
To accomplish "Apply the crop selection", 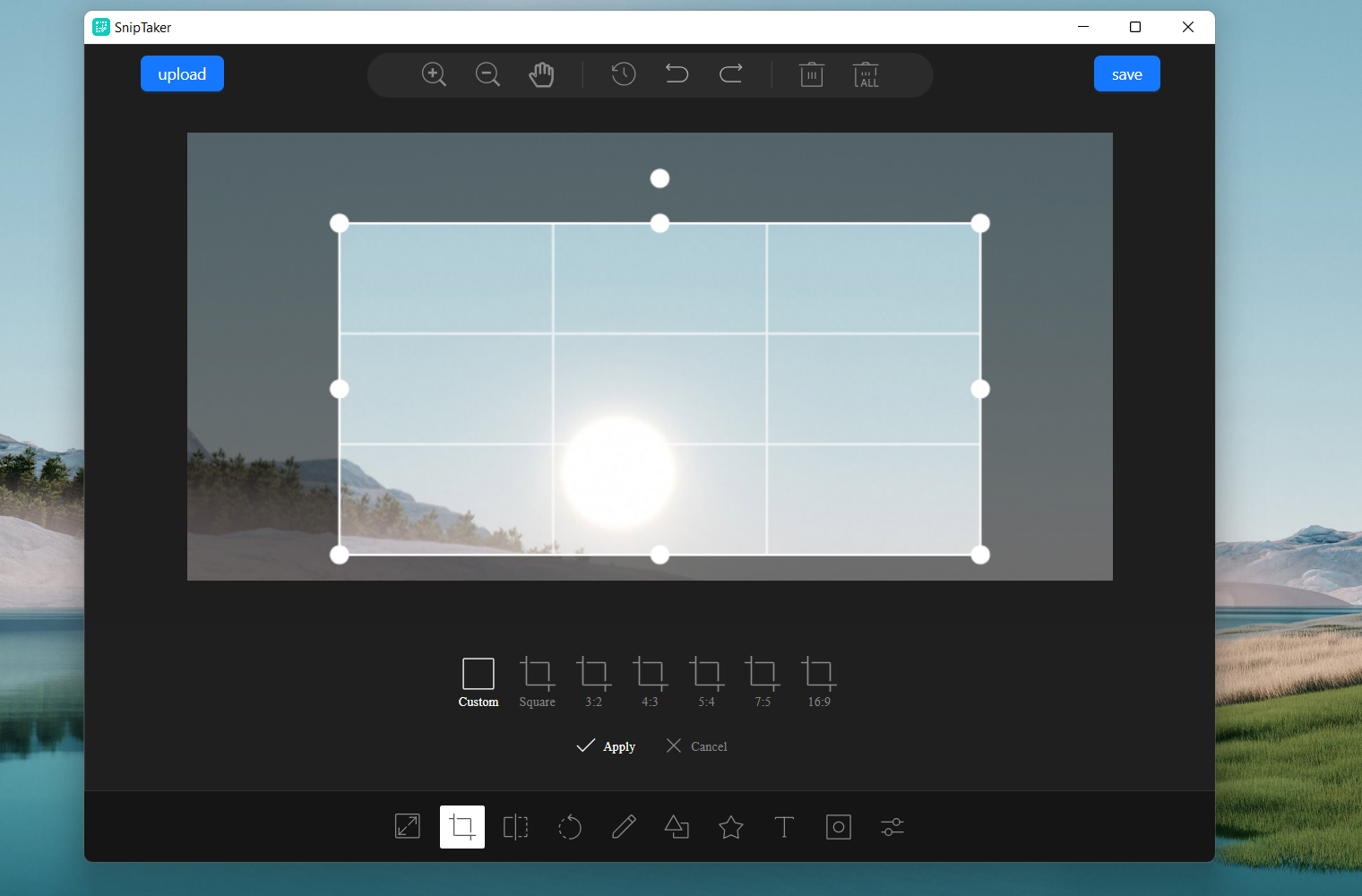I will (606, 746).
